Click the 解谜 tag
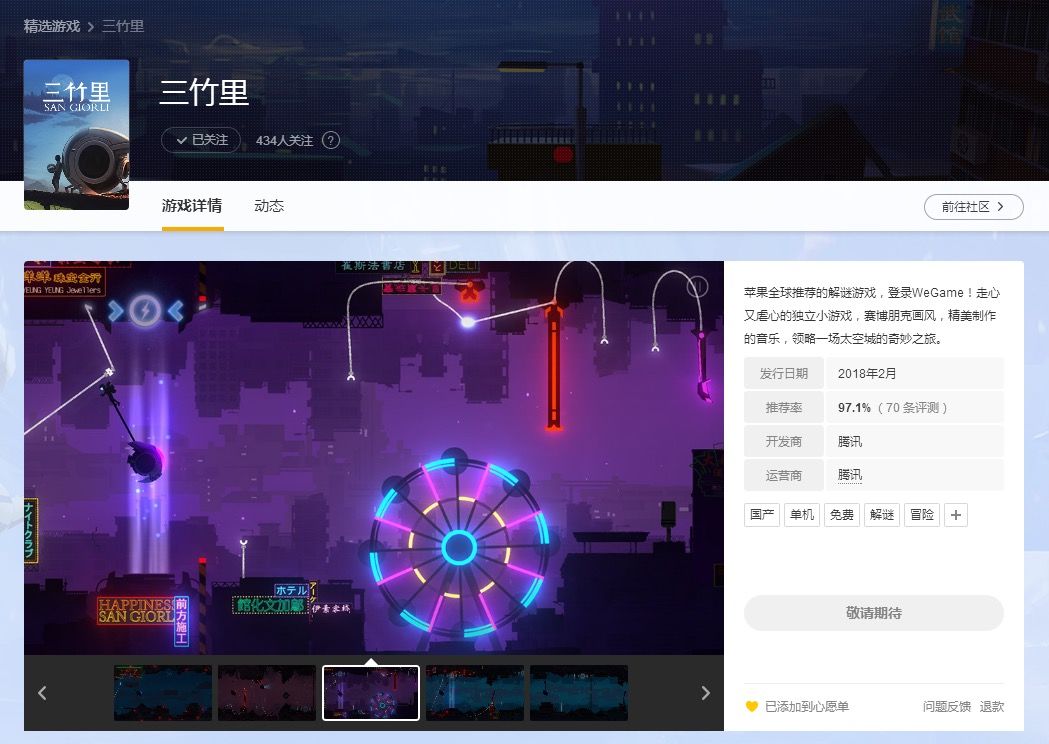 882,515
